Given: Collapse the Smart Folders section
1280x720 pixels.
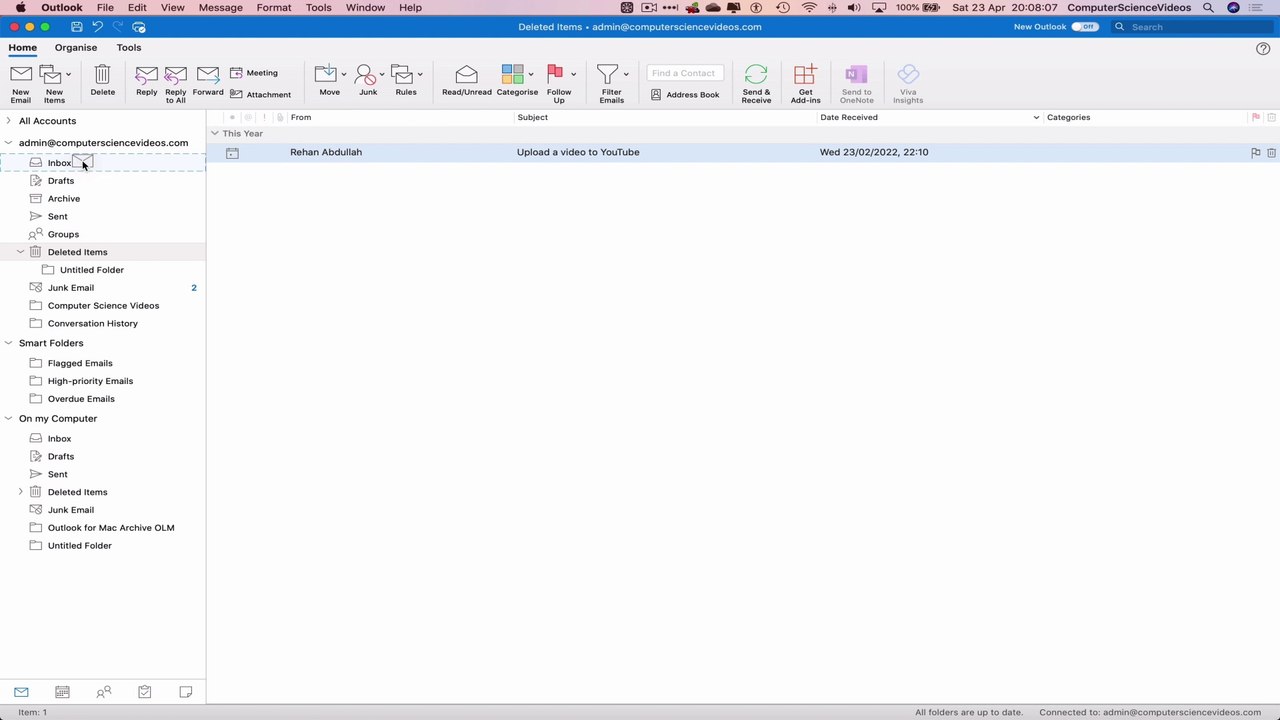Looking at the screenshot, I should pos(9,343).
